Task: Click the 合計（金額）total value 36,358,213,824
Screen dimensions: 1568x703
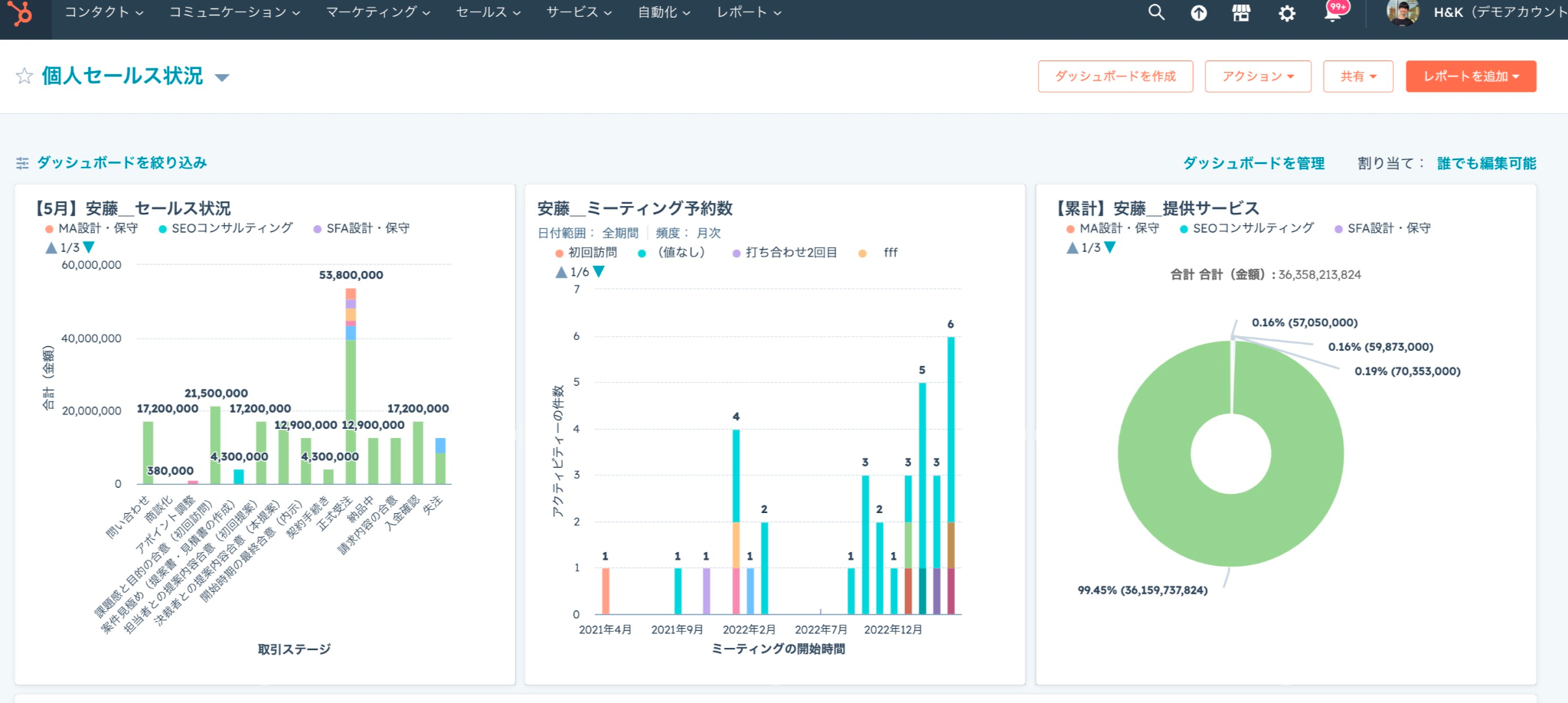Action: pos(1319,275)
